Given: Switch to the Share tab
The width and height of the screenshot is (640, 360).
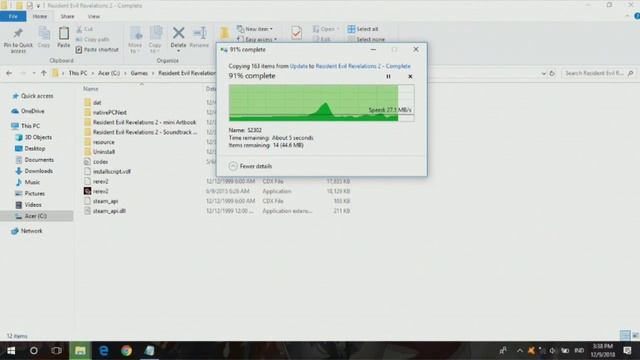Looking at the screenshot, I should tap(67, 16).
